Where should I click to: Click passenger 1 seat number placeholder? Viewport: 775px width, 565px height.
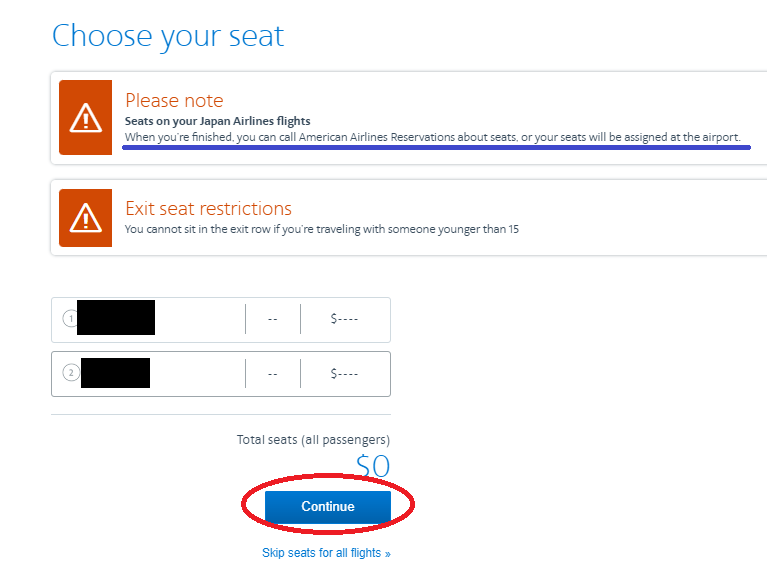(273, 319)
